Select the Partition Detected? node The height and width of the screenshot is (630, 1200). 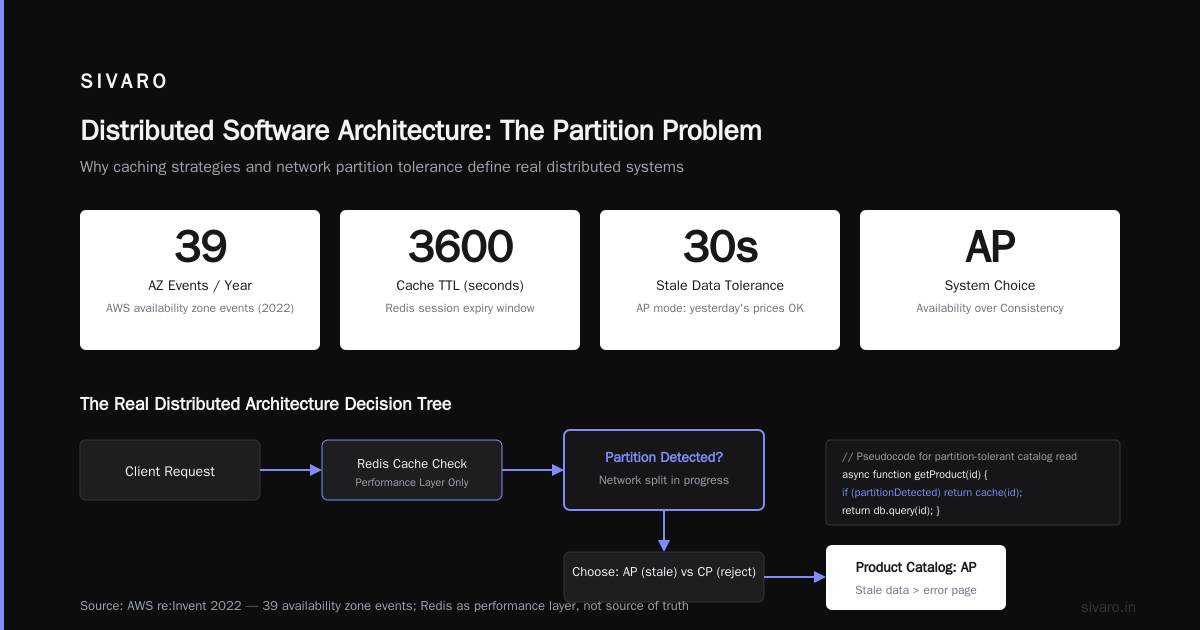click(x=664, y=470)
